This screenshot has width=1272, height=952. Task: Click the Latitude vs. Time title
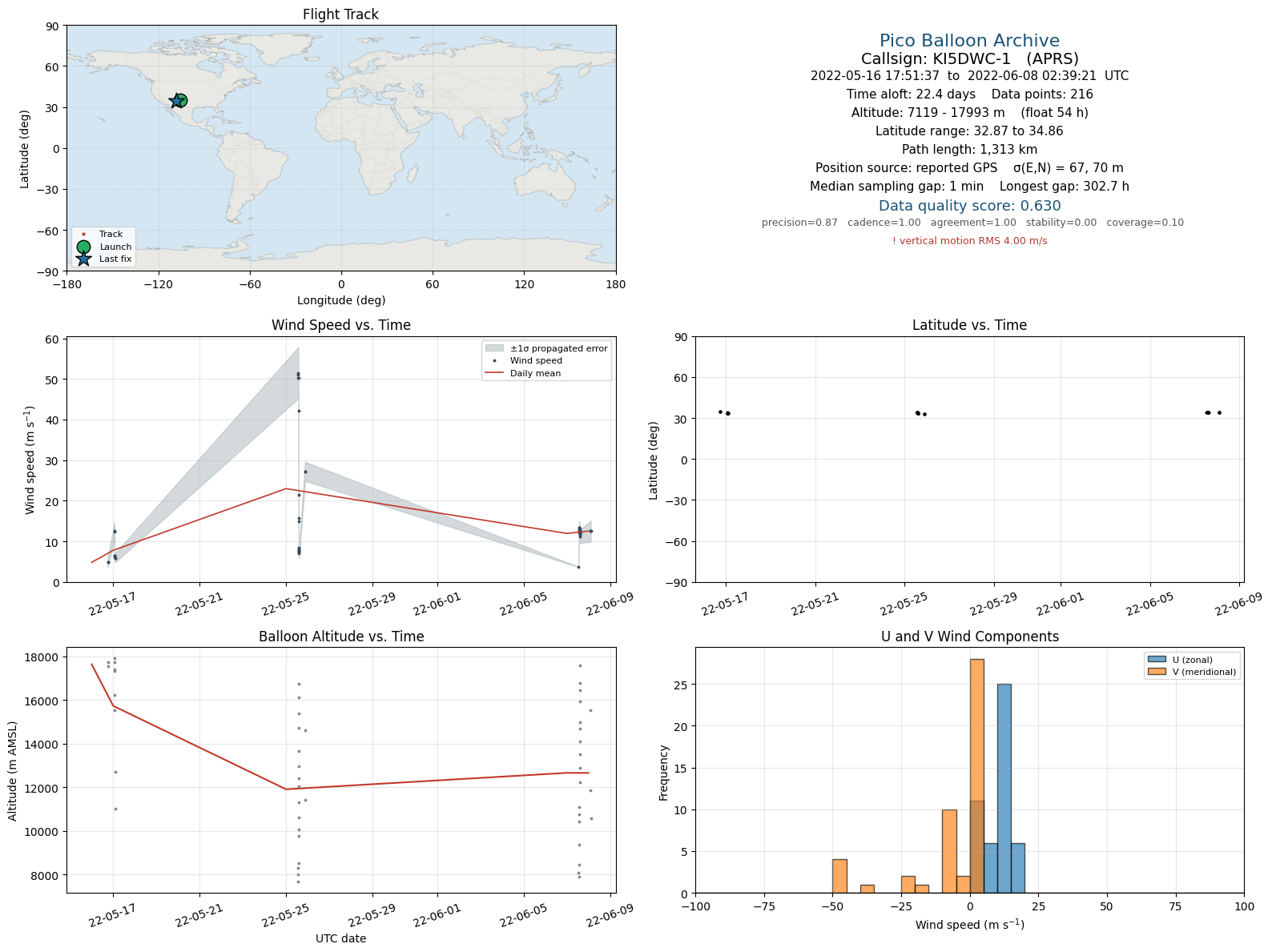click(x=969, y=325)
